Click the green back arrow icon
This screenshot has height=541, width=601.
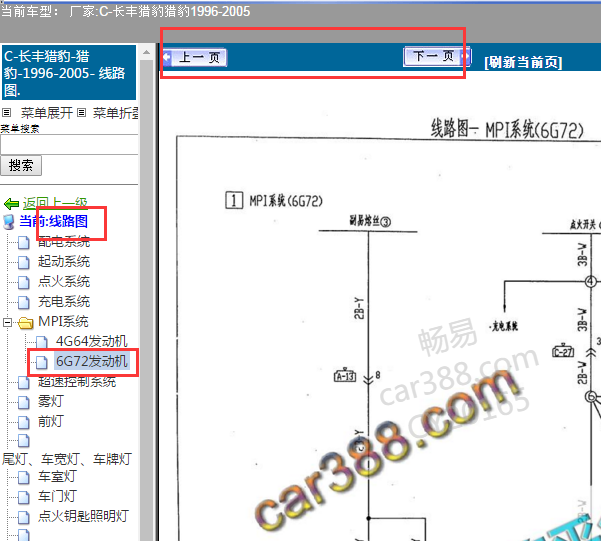(x=11, y=204)
